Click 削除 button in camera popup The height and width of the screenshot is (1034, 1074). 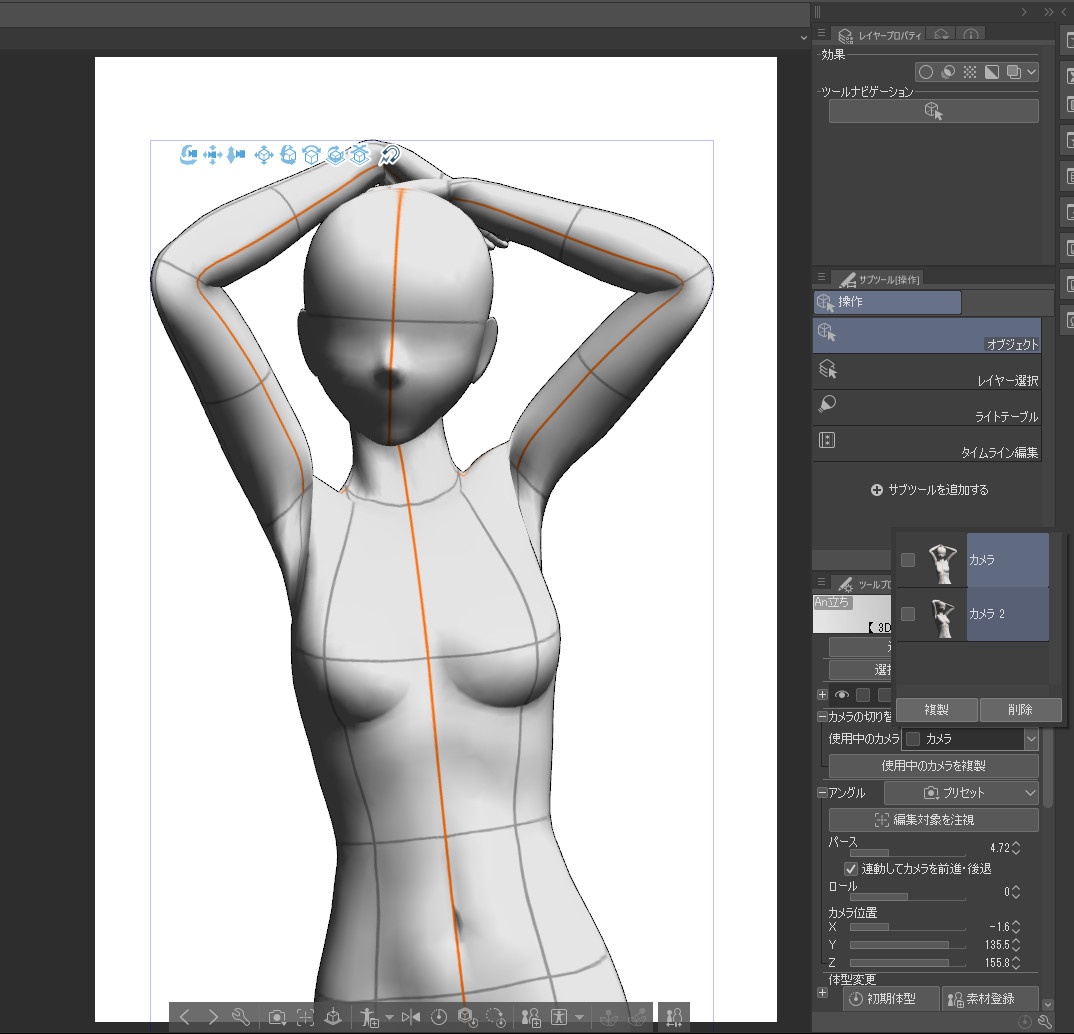point(1020,709)
